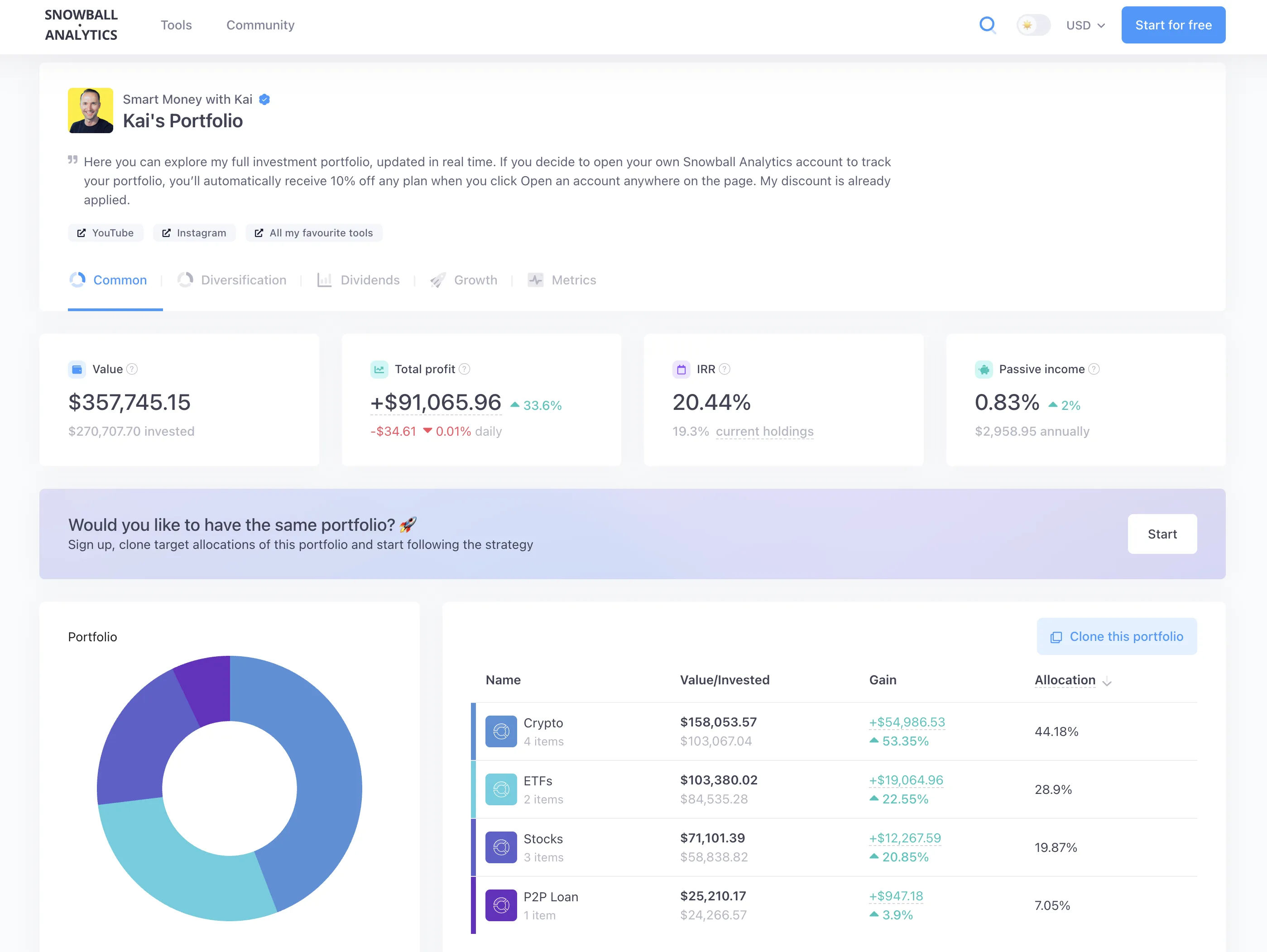Click the P2P Loan category icon
The image size is (1267, 952).
[x=501, y=905]
